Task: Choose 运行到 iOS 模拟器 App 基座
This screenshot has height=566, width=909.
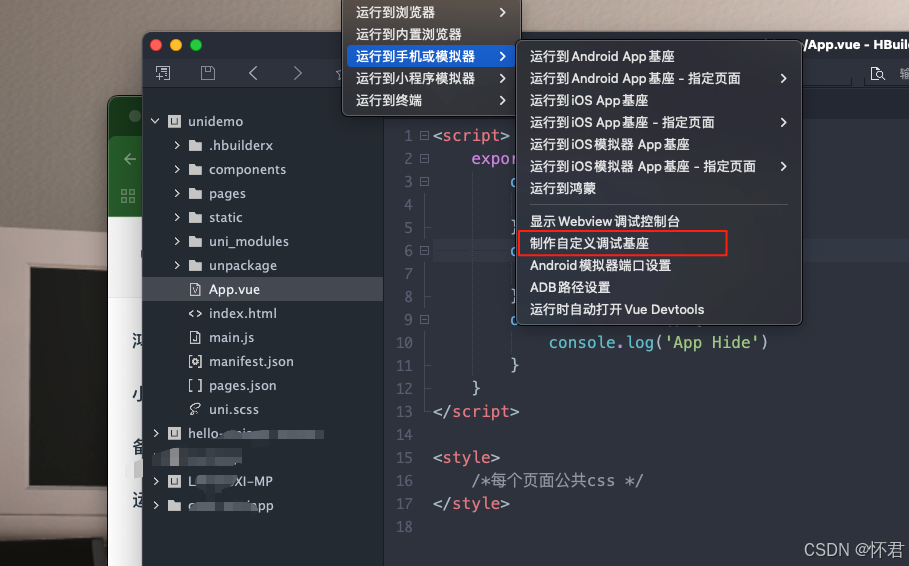Action: tap(659, 144)
